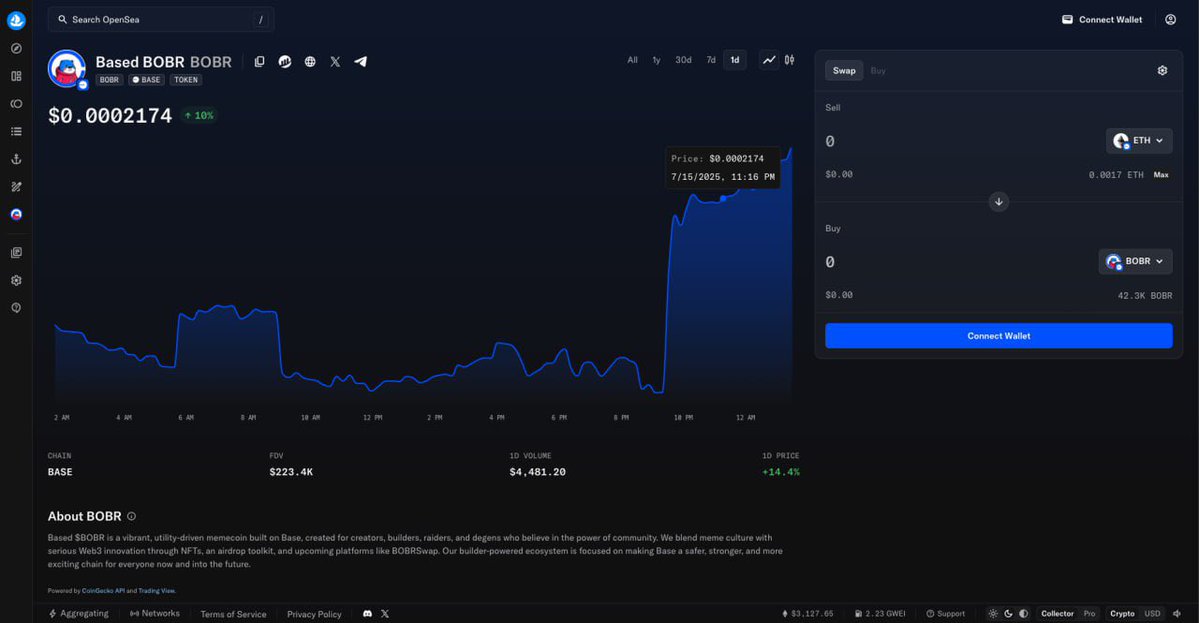
Task: Open the CoinGecko chart link icon
Action: click(284, 61)
